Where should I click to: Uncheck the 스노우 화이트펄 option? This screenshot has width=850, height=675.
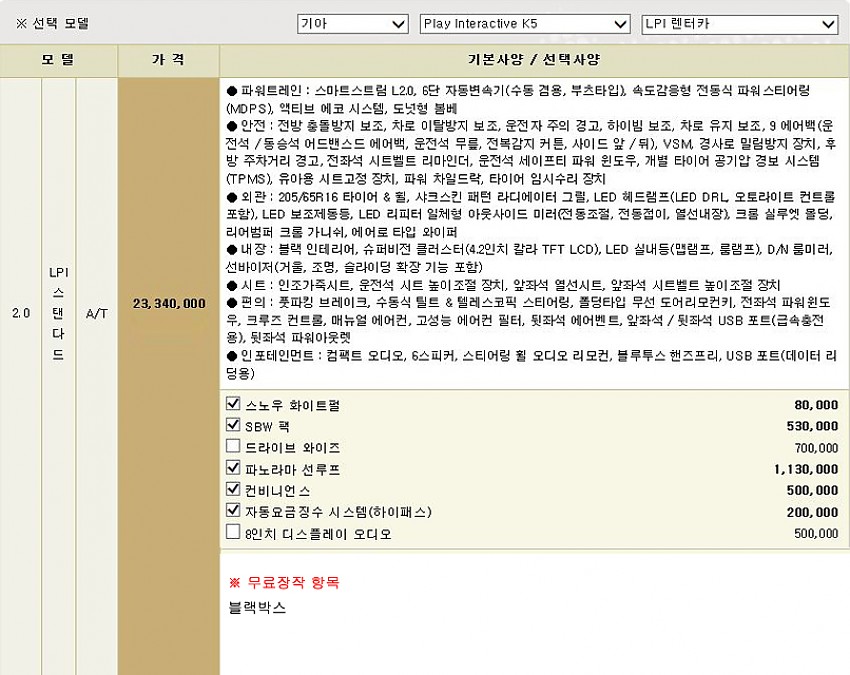[x=234, y=403]
